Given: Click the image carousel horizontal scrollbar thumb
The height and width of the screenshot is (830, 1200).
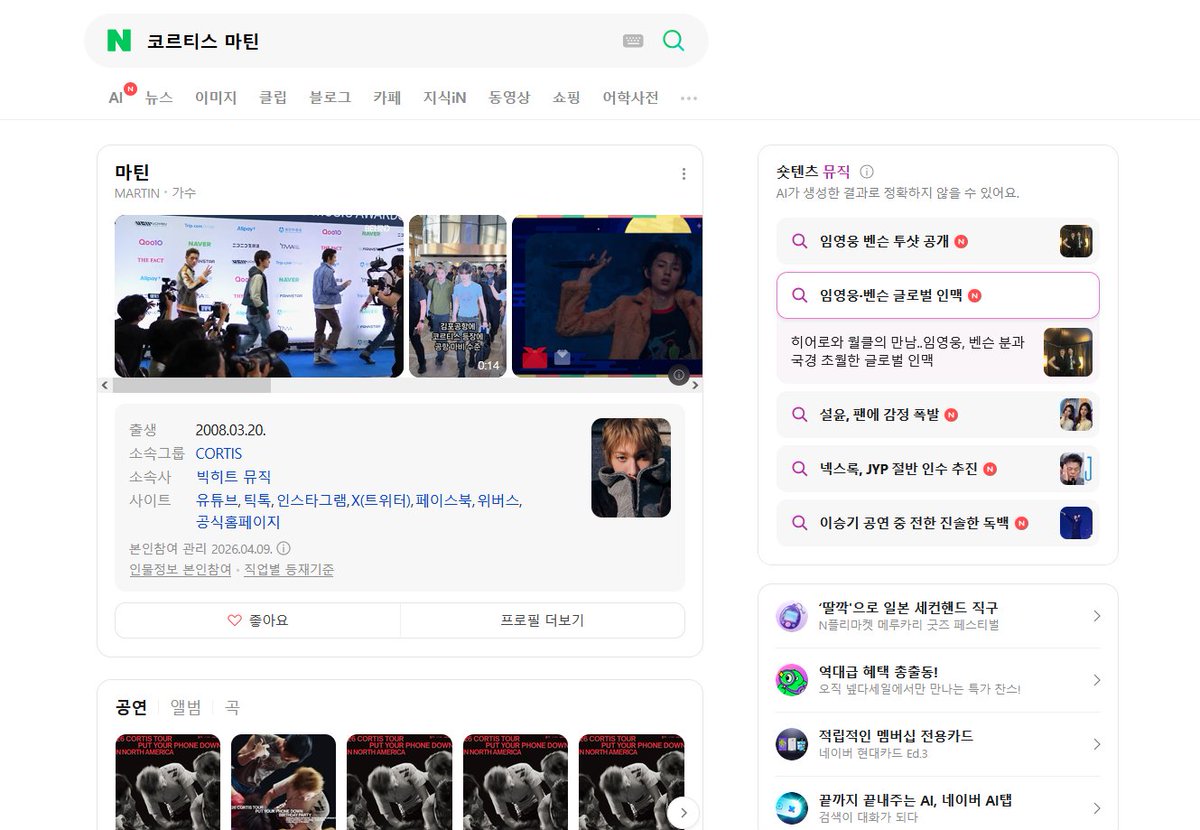Looking at the screenshot, I should click(x=191, y=385).
